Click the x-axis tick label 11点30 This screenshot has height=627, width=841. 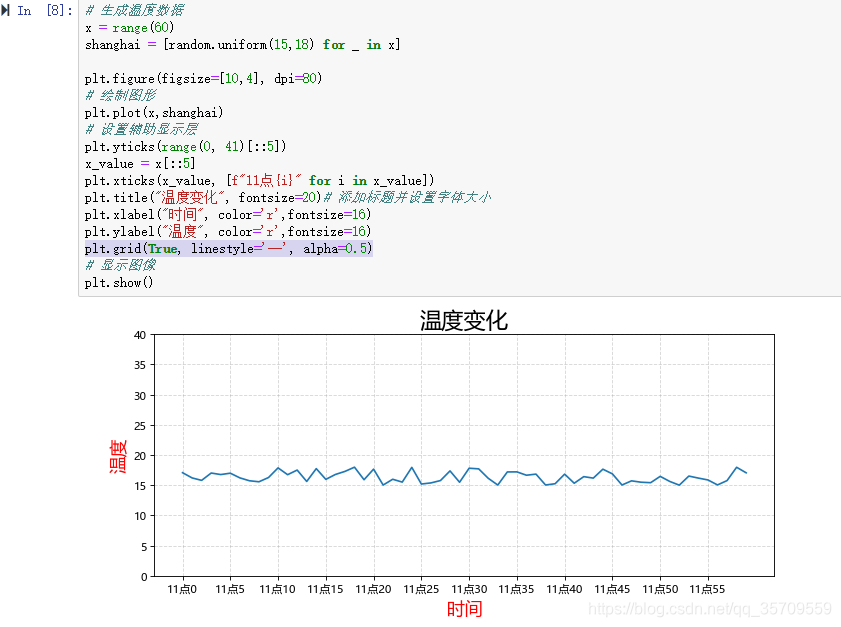(469, 589)
